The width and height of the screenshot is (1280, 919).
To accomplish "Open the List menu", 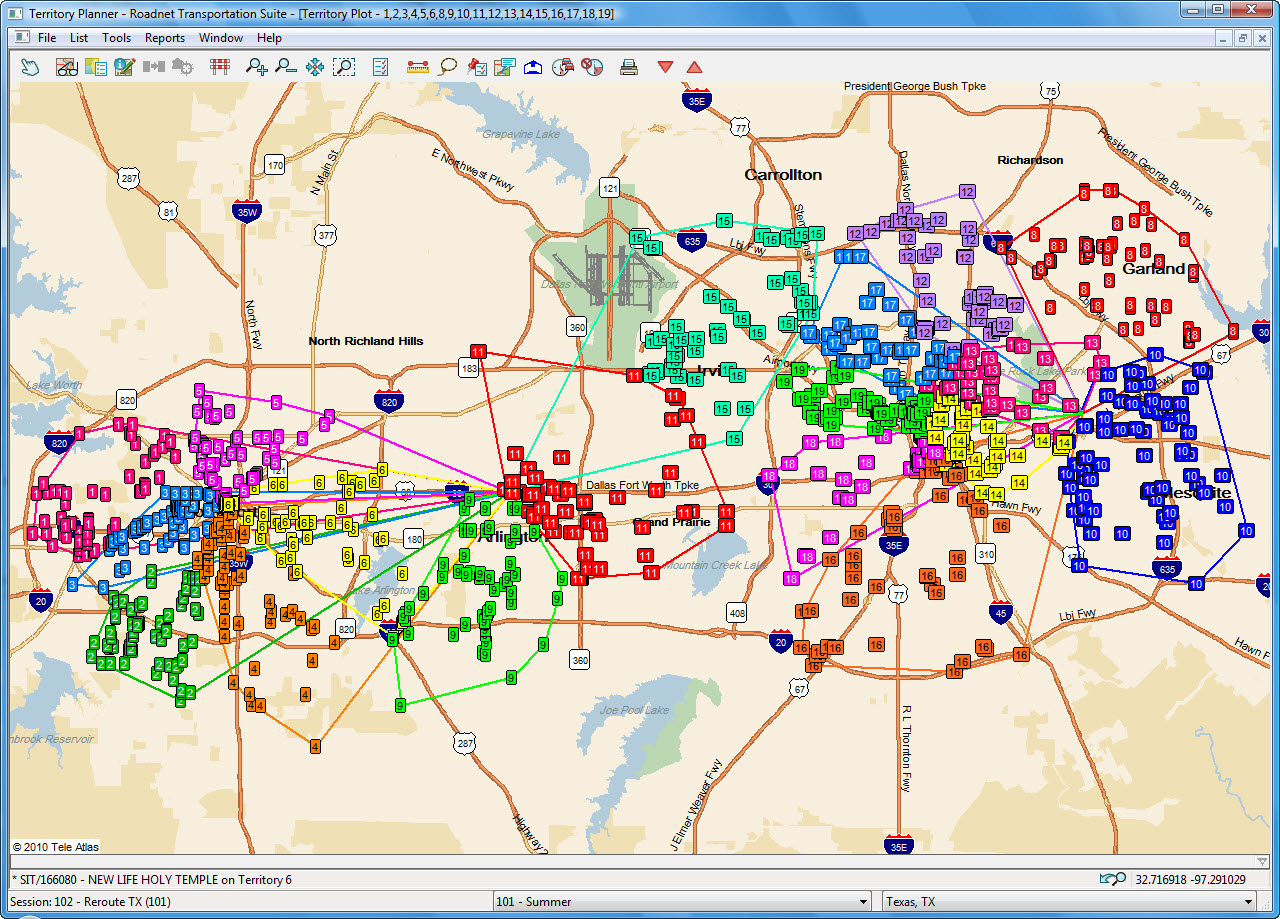I will pyautogui.click(x=79, y=38).
